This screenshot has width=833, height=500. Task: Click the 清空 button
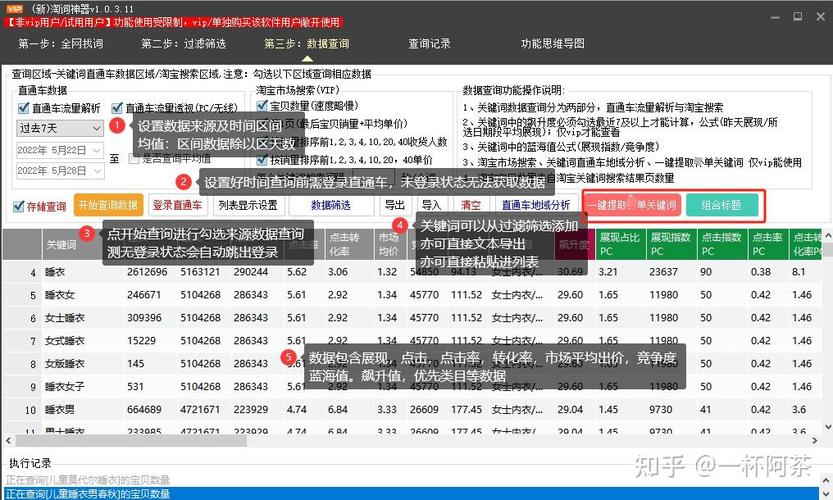tap(471, 205)
